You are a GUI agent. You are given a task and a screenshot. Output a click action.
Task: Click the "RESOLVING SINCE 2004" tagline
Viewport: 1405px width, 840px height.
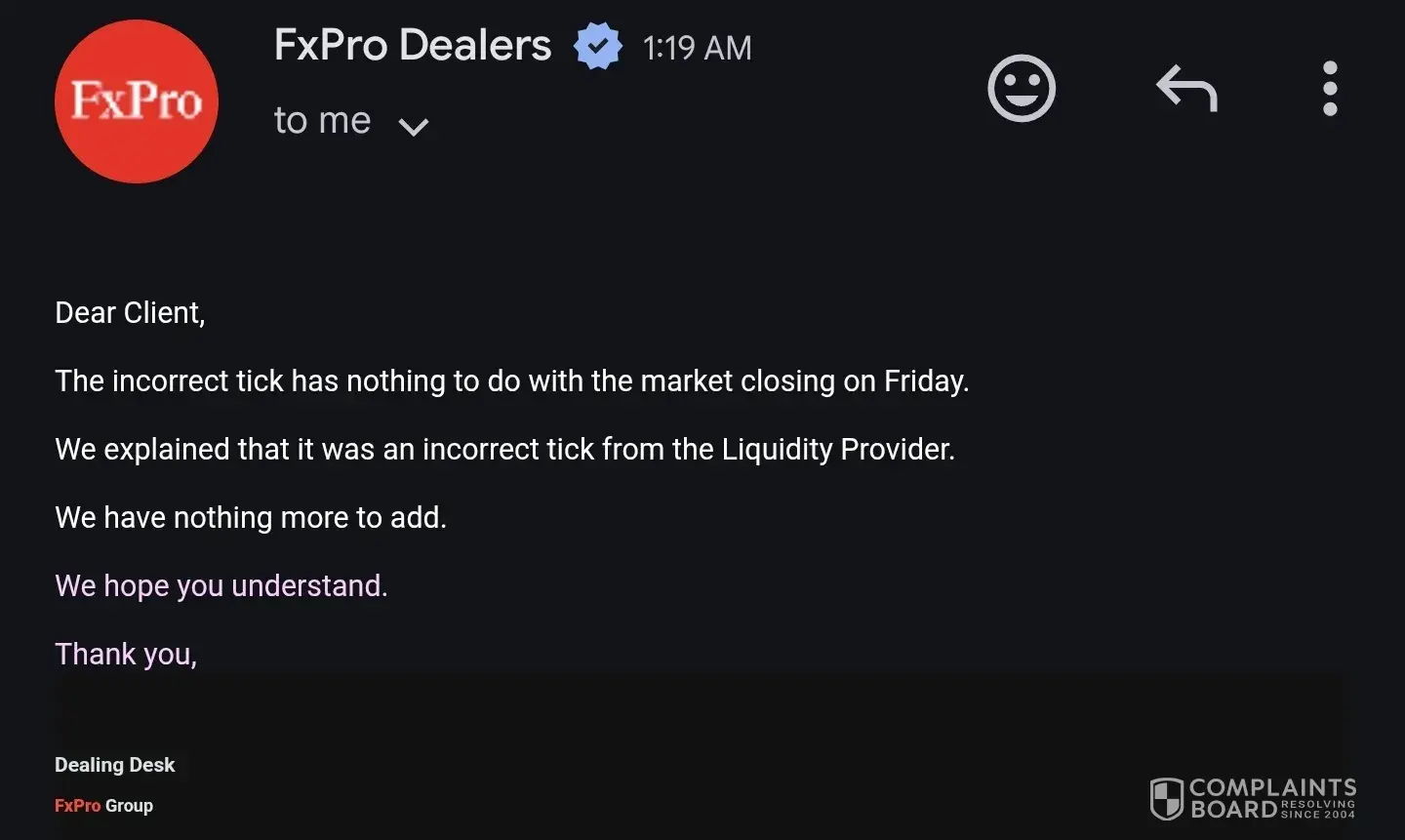click(x=1317, y=810)
